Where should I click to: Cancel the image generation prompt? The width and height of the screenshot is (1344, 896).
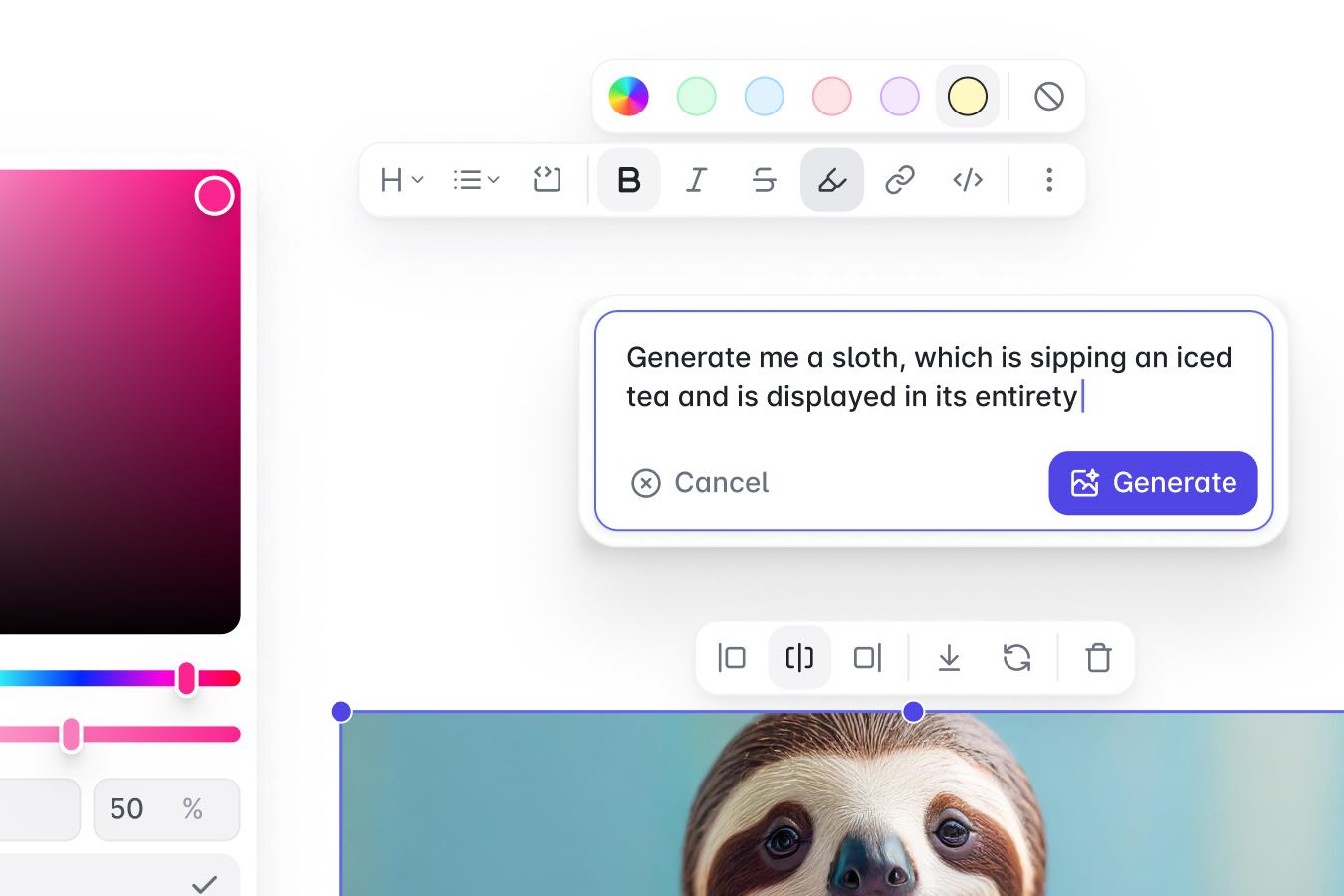[x=700, y=483]
